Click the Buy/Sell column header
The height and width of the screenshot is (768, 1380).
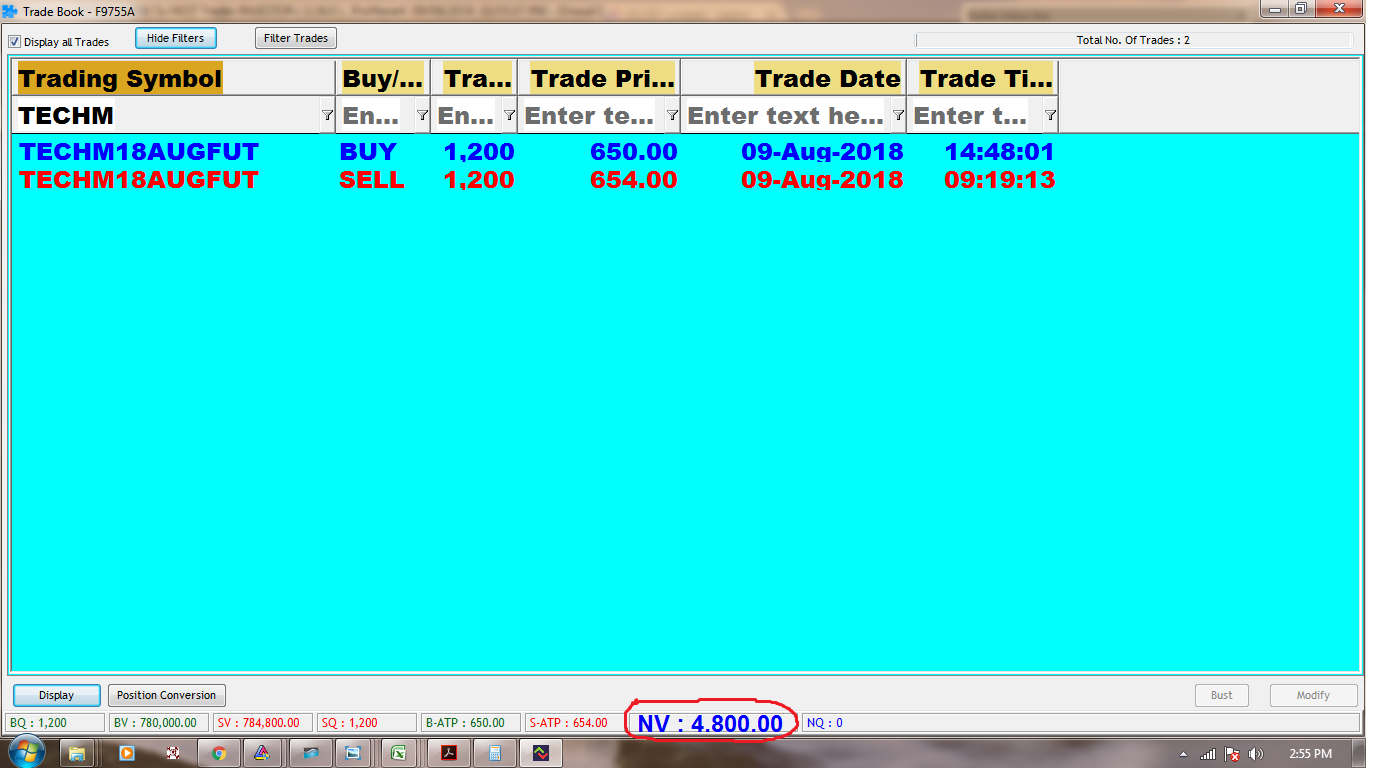tap(383, 78)
